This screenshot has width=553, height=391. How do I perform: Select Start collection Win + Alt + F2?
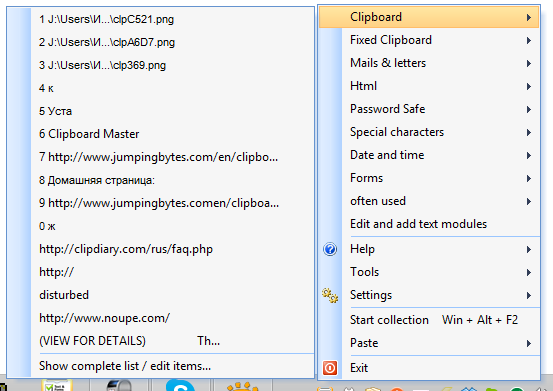click(x=429, y=320)
